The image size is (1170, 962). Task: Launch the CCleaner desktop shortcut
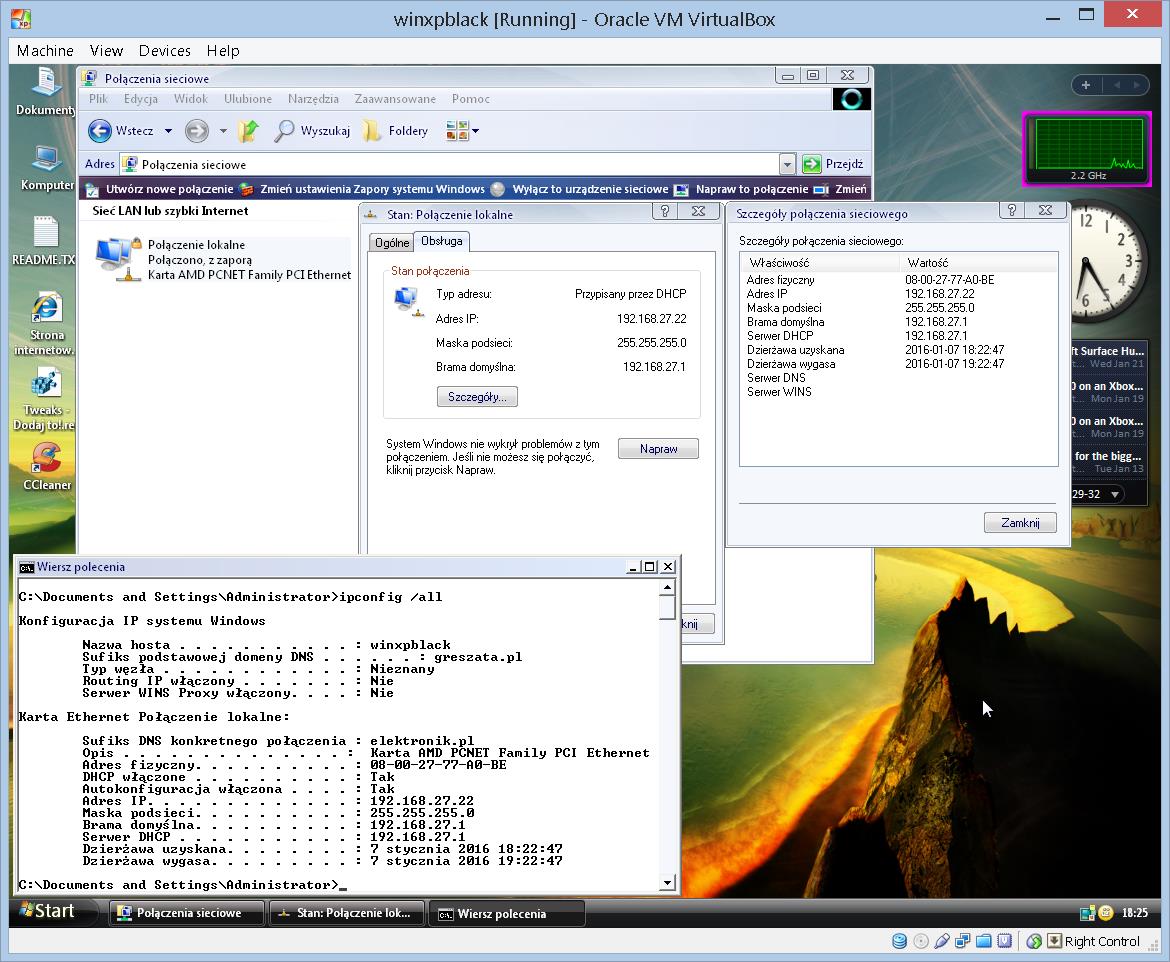click(x=46, y=466)
